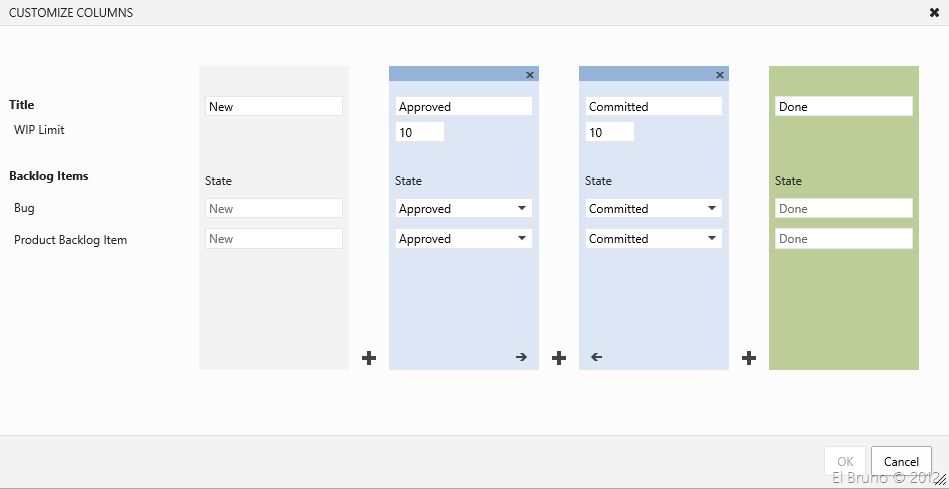
Task: Click the Committed column title field
Action: tap(654, 107)
